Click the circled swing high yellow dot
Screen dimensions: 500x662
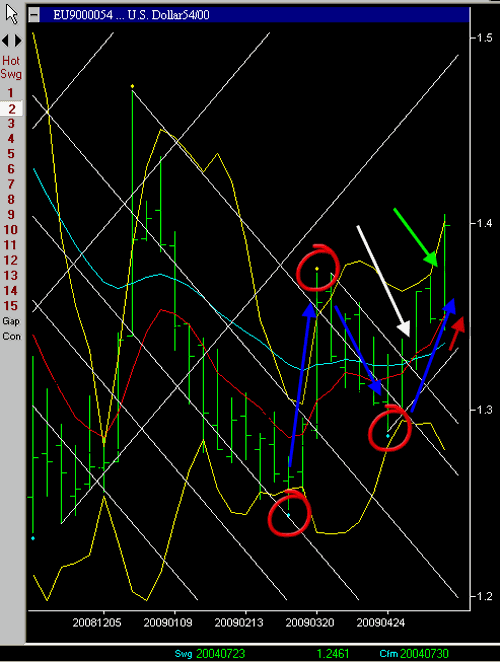click(x=317, y=269)
